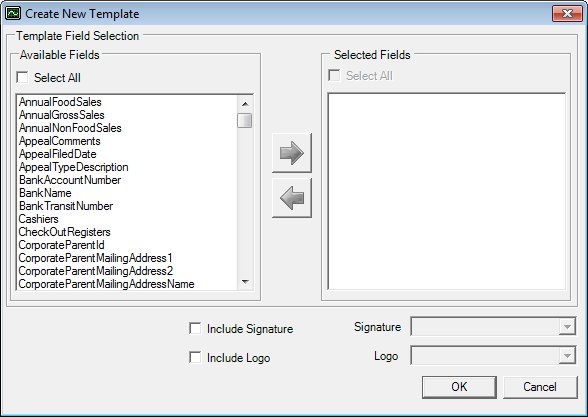Screen dimensions: 588x417
Task: Enable the Include Signature checkbox
Action: coord(195,328)
